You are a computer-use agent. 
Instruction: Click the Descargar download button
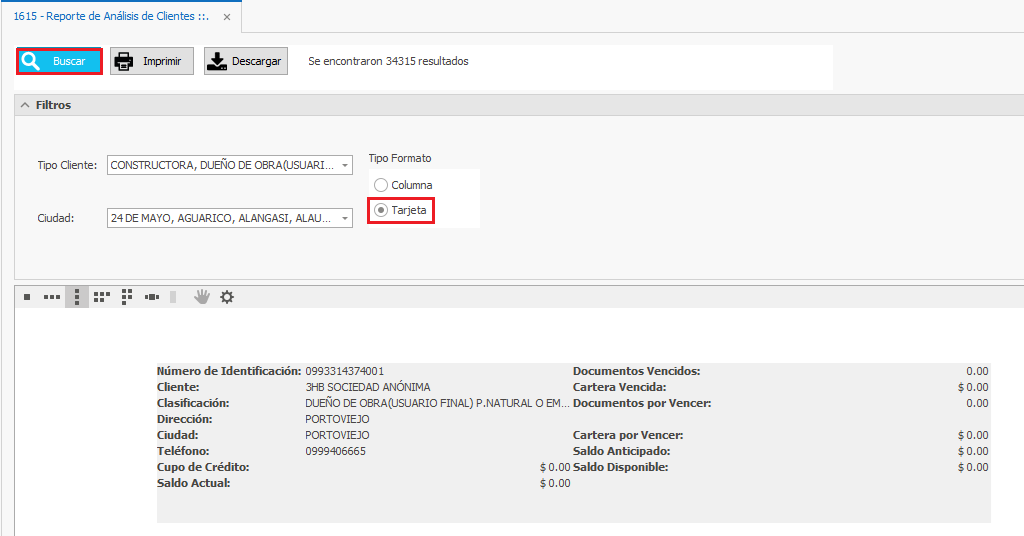246,62
